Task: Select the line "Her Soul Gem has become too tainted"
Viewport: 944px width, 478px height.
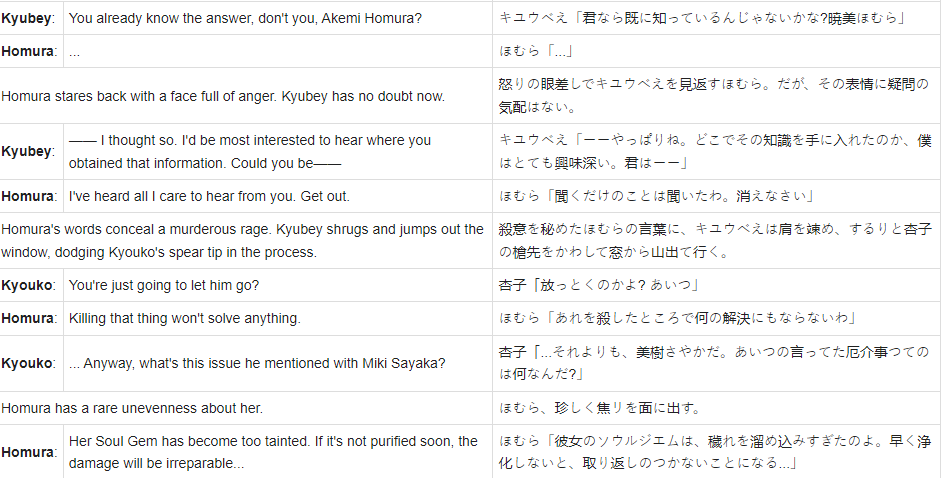Action: 273,452
